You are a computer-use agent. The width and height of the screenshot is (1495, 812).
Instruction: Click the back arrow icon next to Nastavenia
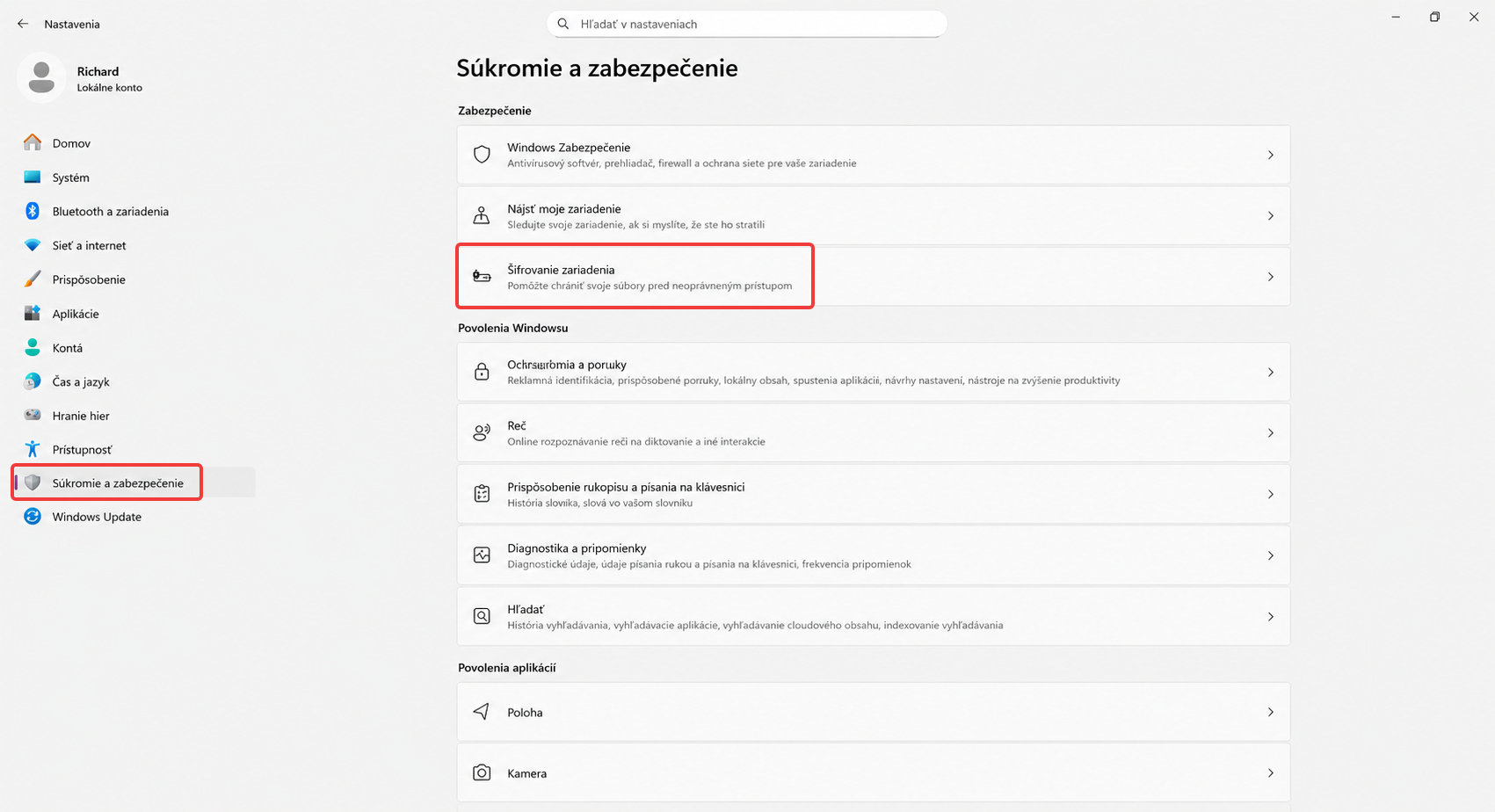(x=23, y=24)
